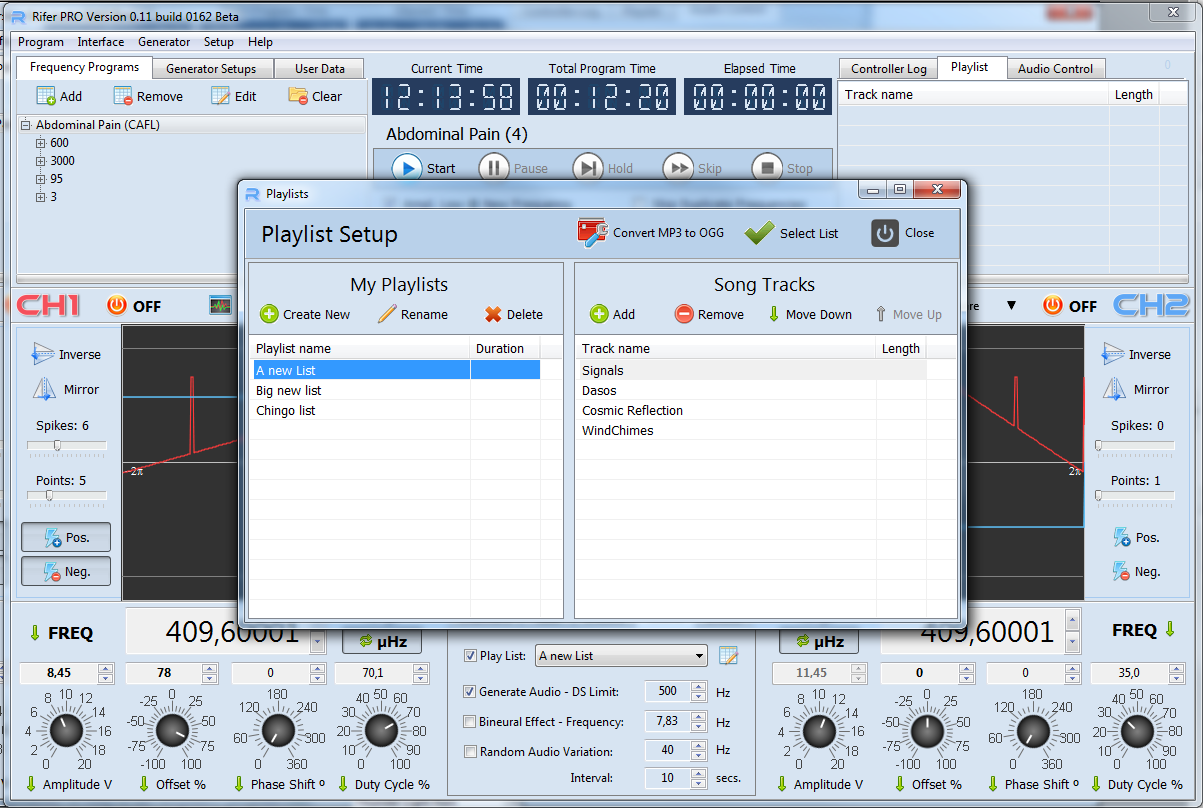Rename the selected playlist
The height and width of the screenshot is (808, 1203).
pyautogui.click(x=412, y=314)
